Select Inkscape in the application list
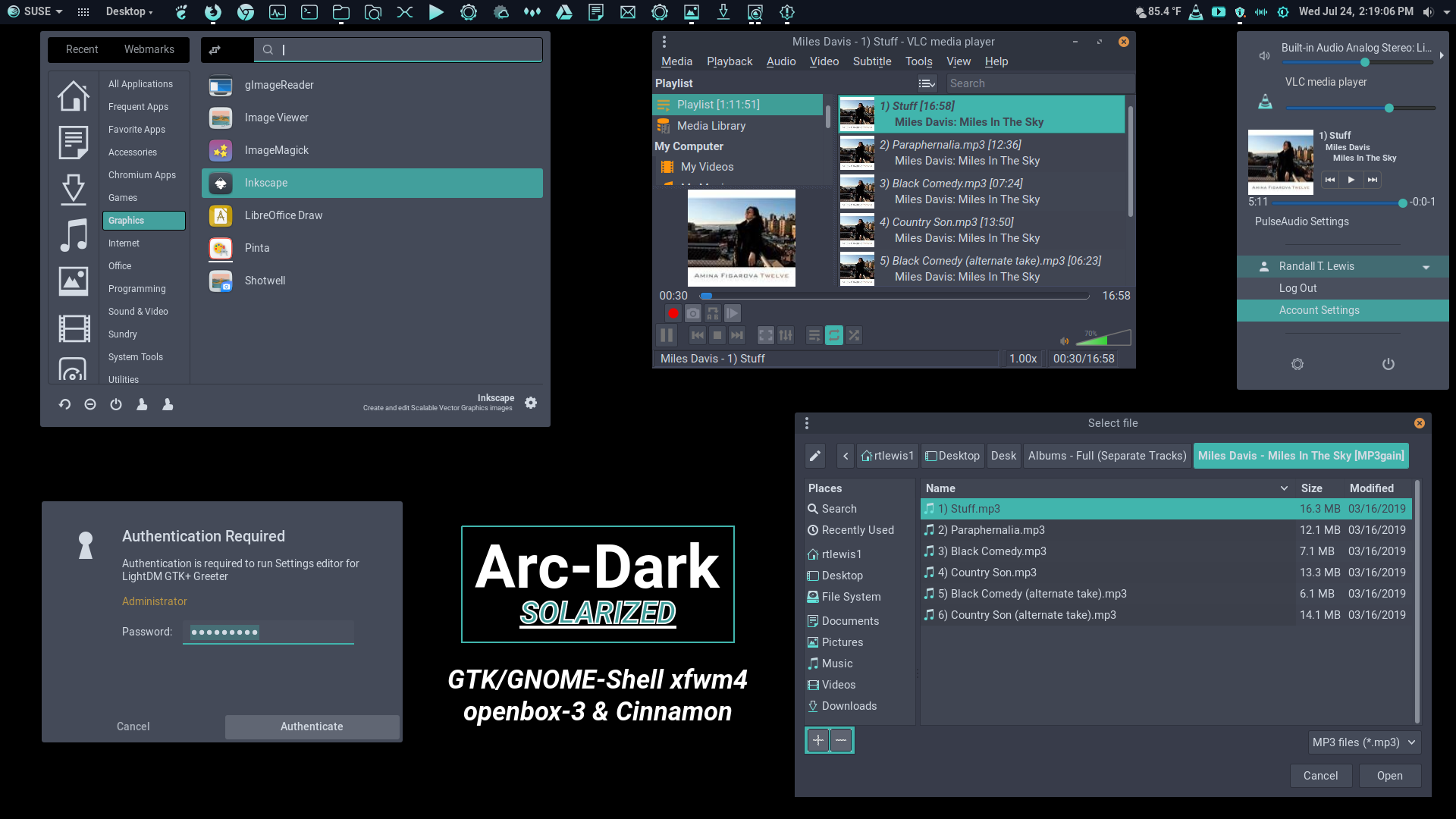The height and width of the screenshot is (819, 1456). 372,183
